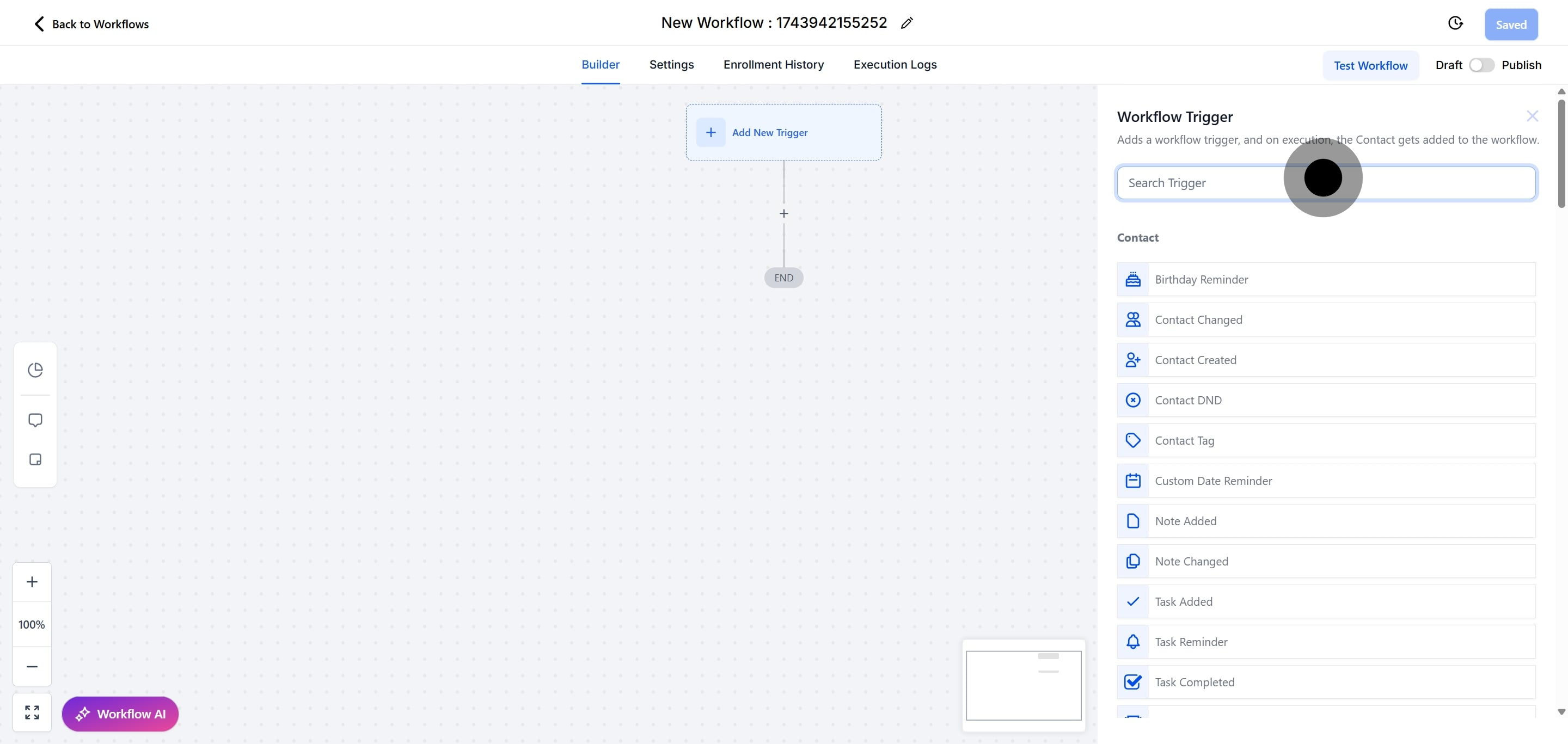Open the Enrollment History tab
The height and width of the screenshot is (744, 1568).
(773, 64)
